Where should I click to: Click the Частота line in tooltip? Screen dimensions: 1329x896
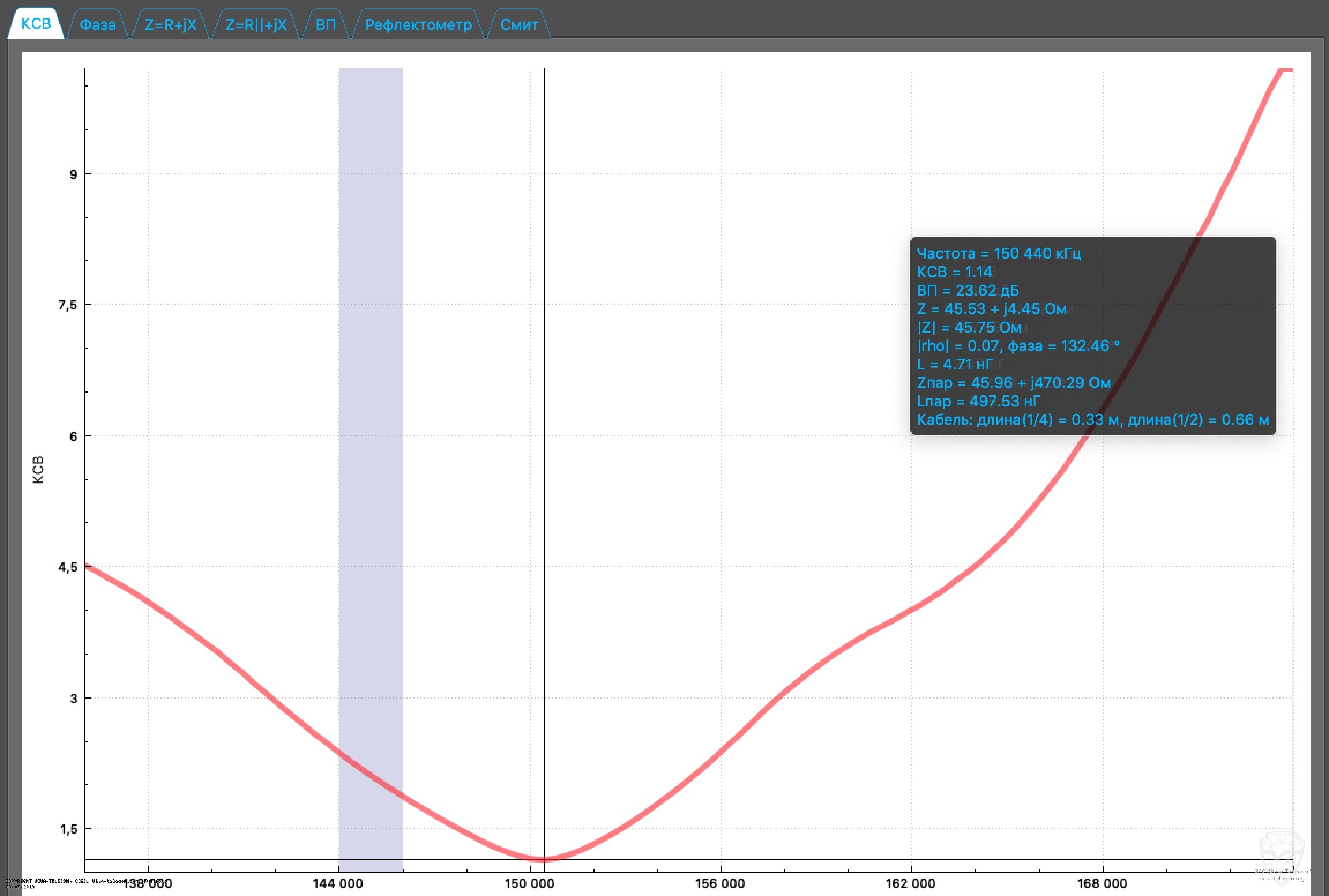click(999, 253)
